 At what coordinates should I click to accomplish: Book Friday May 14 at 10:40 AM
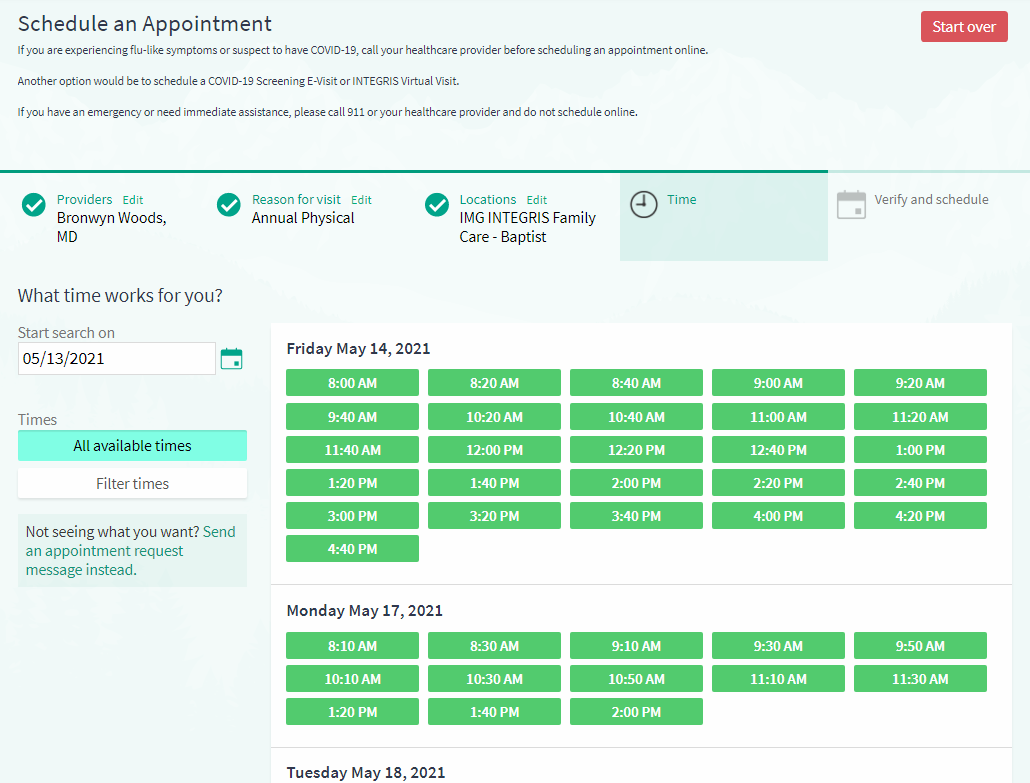(x=636, y=416)
